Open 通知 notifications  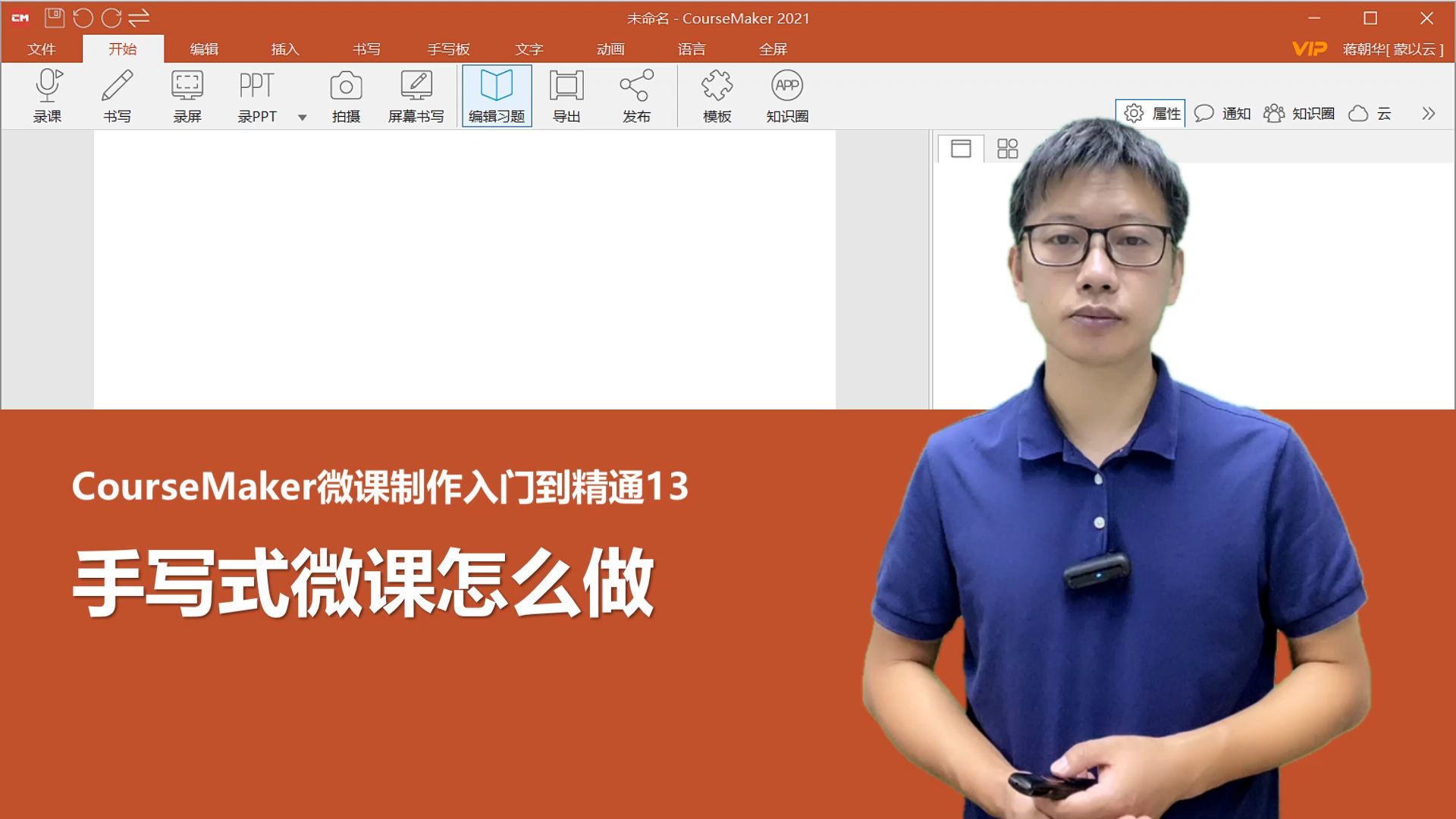[1224, 112]
